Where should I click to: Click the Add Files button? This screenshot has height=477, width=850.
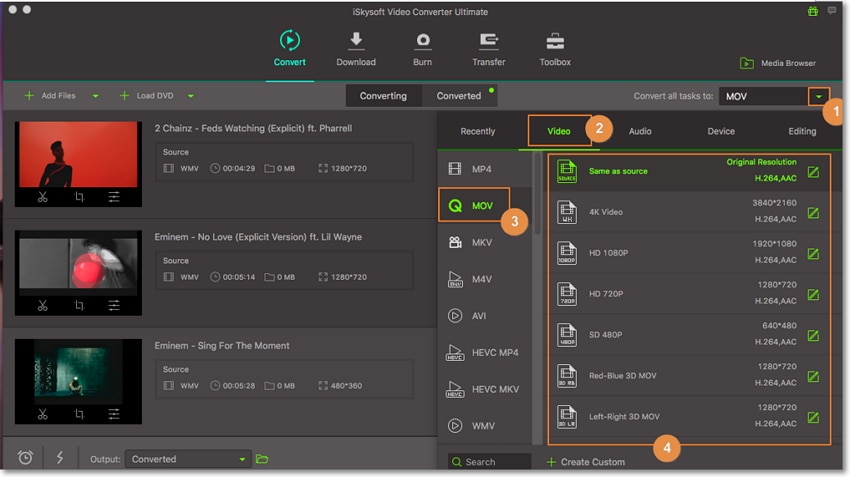pyautogui.click(x=50, y=95)
